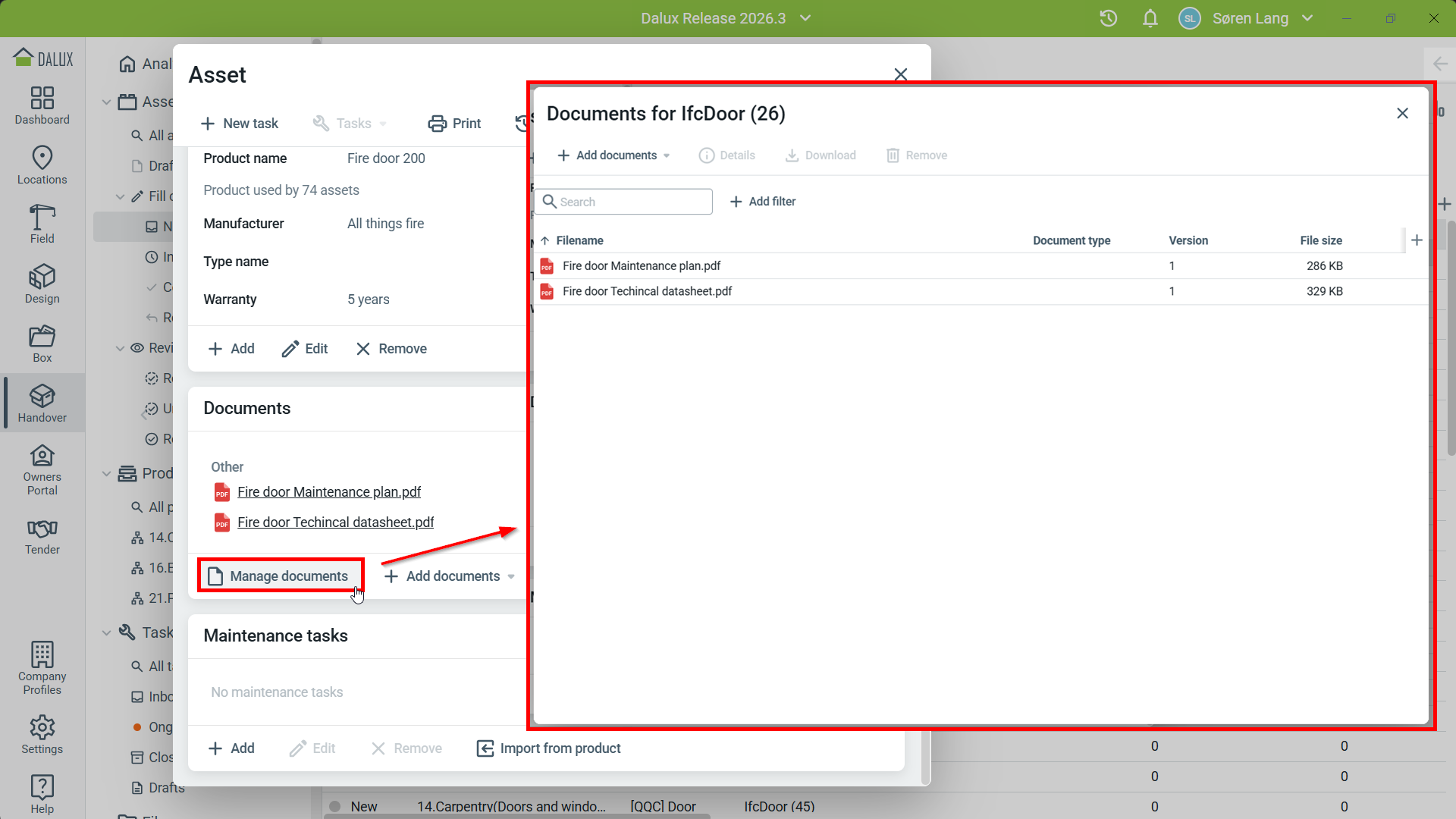Click the back arrow at top right
The height and width of the screenshot is (819, 1456).
(x=1440, y=64)
